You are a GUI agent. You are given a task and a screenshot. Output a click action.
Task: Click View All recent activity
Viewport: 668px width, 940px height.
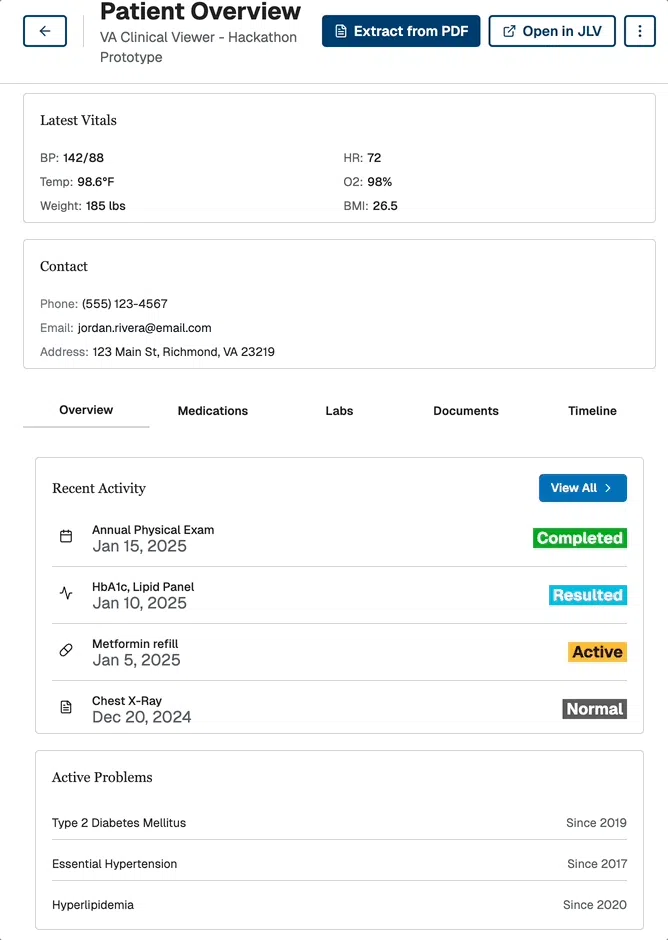tap(582, 488)
